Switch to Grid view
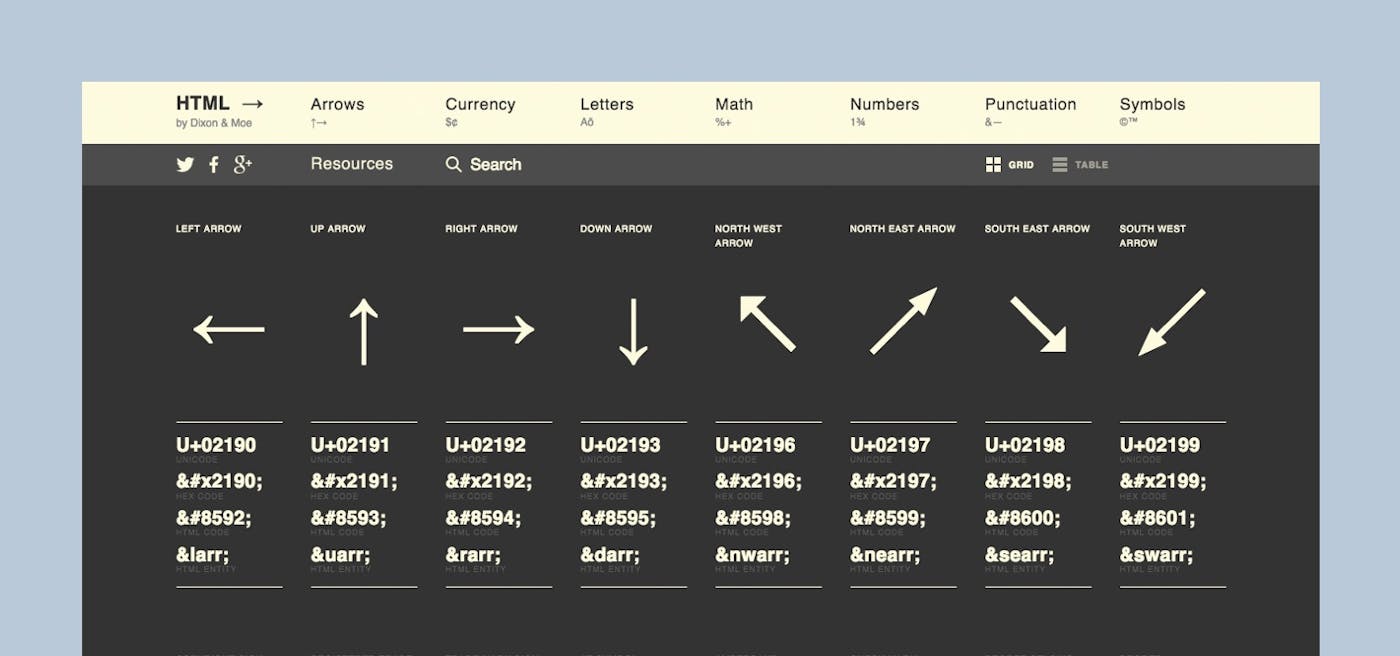Image resolution: width=1400 pixels, height=656 pixels. coord(1010,164)
